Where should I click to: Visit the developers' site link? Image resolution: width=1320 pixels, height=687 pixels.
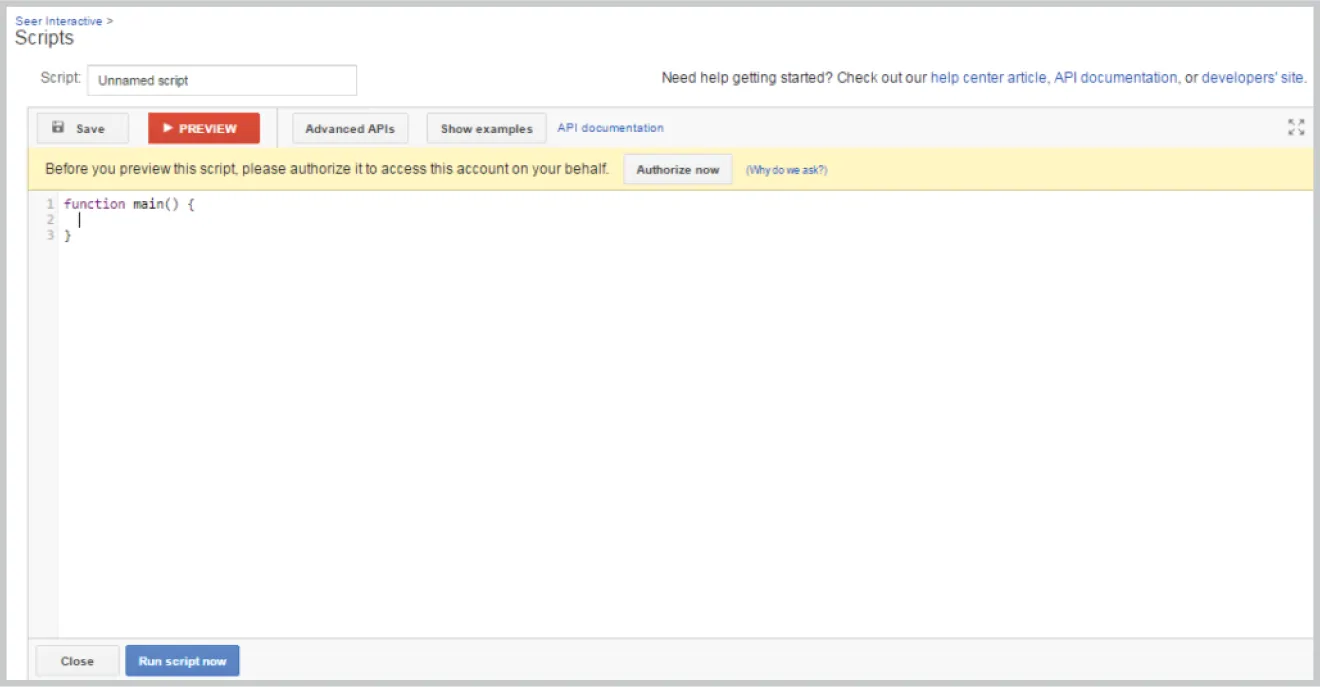(1253, 78)
